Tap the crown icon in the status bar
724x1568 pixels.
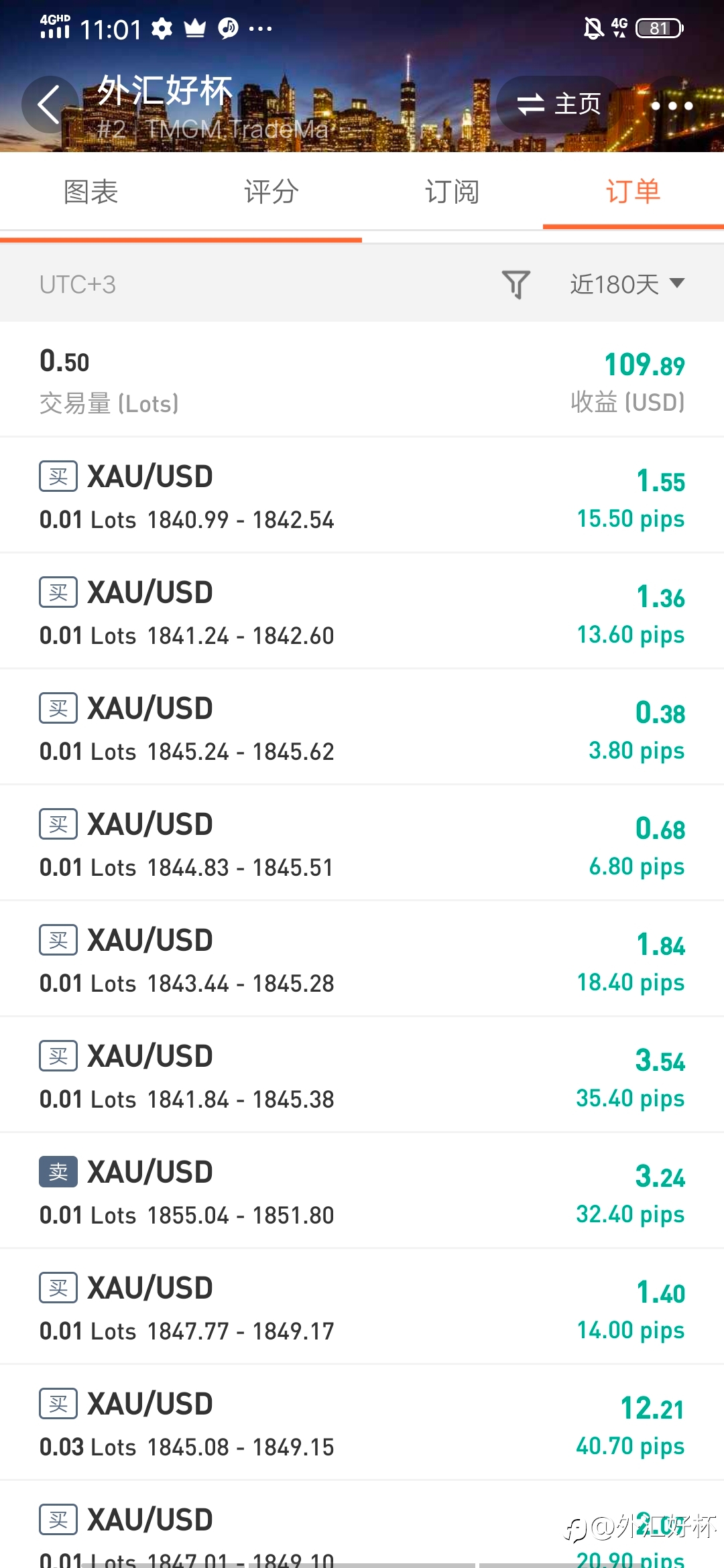pos(195,29)
